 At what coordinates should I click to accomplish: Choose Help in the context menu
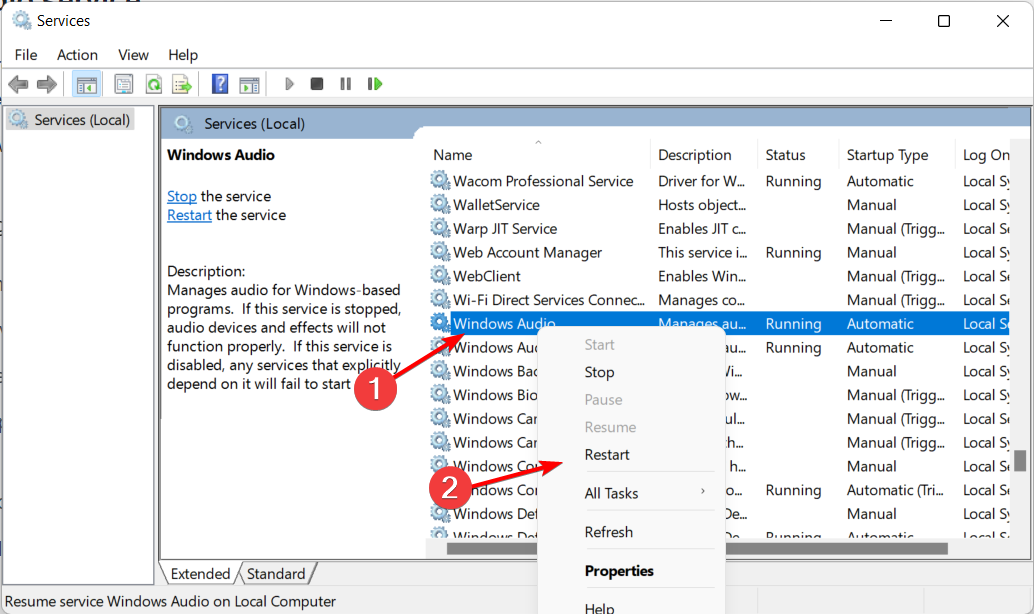coord(599,607)
